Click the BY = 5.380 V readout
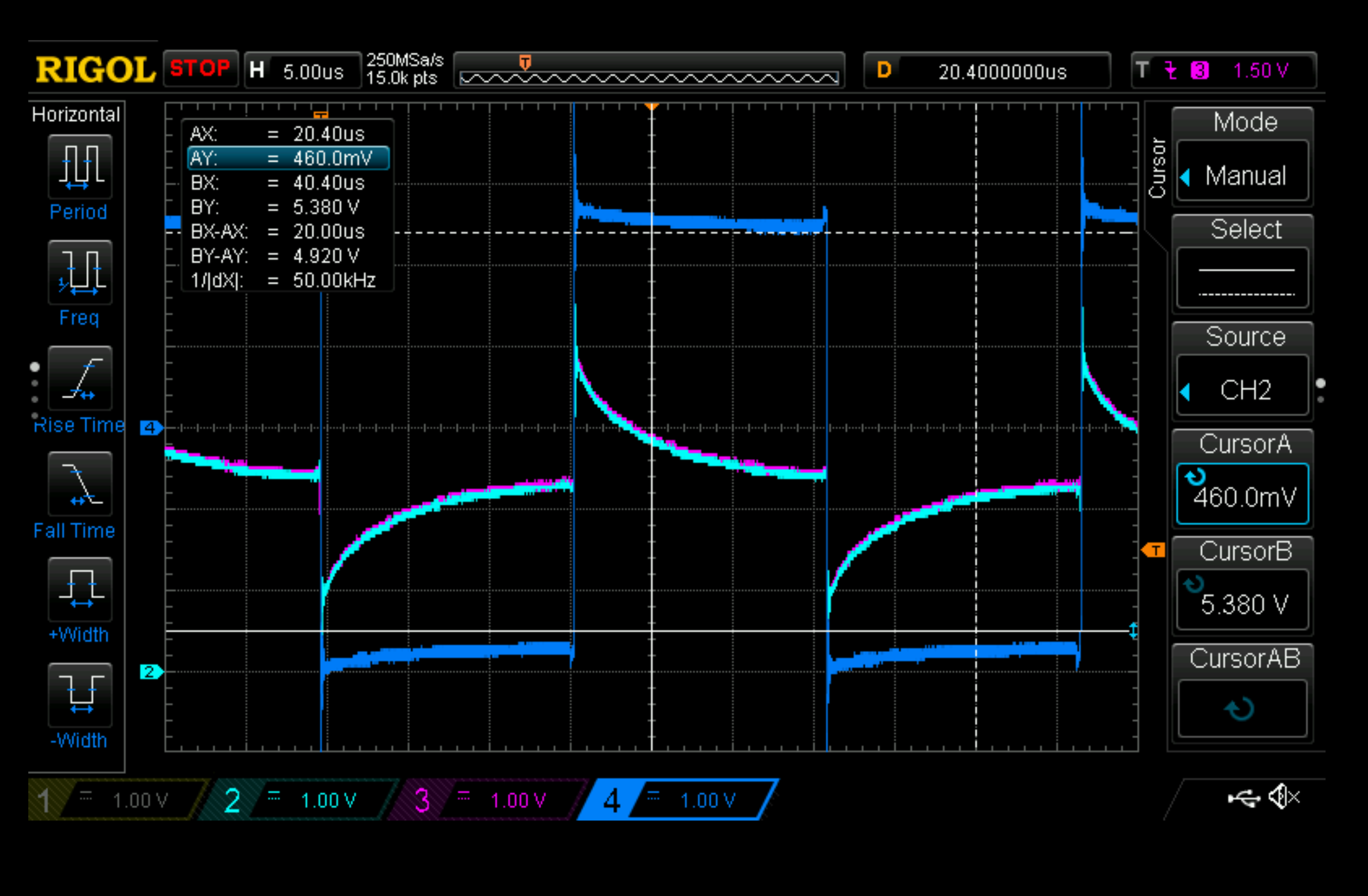1368x896 pixels. point(288,207)
